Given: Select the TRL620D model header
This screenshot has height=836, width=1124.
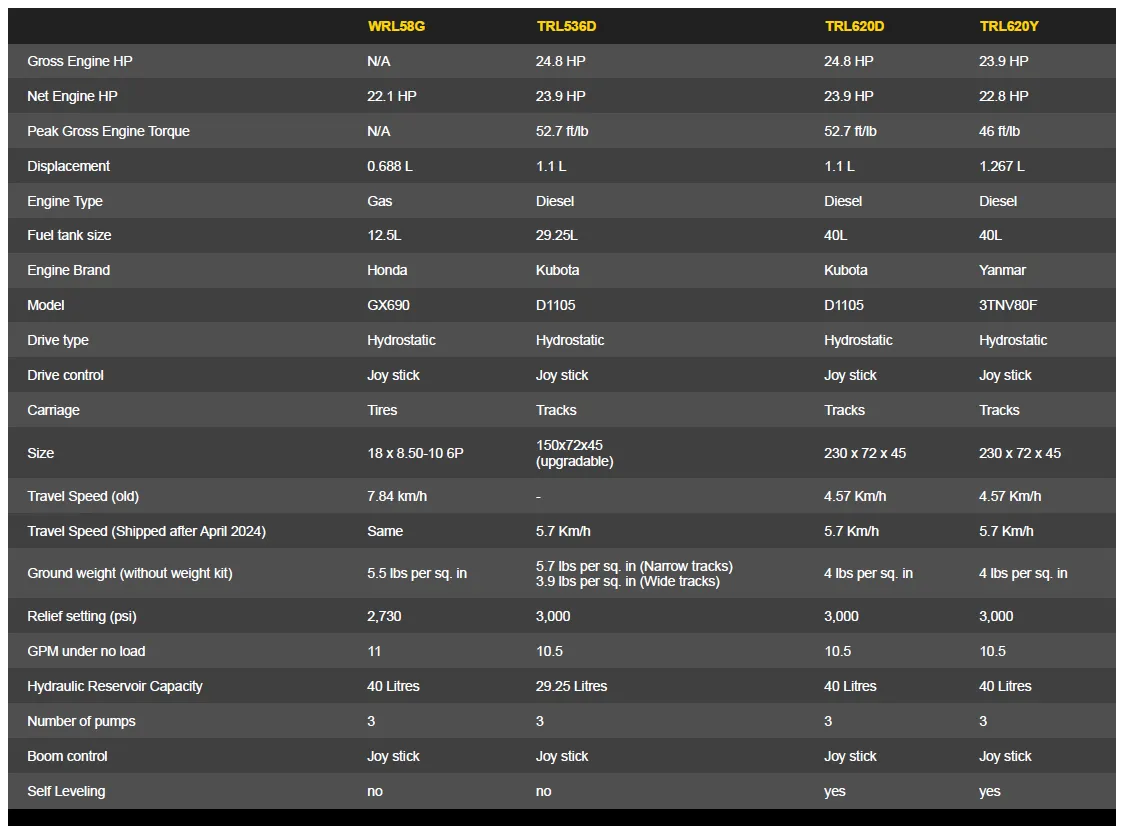Looking at the screenshot, I should tap(854, 27).
